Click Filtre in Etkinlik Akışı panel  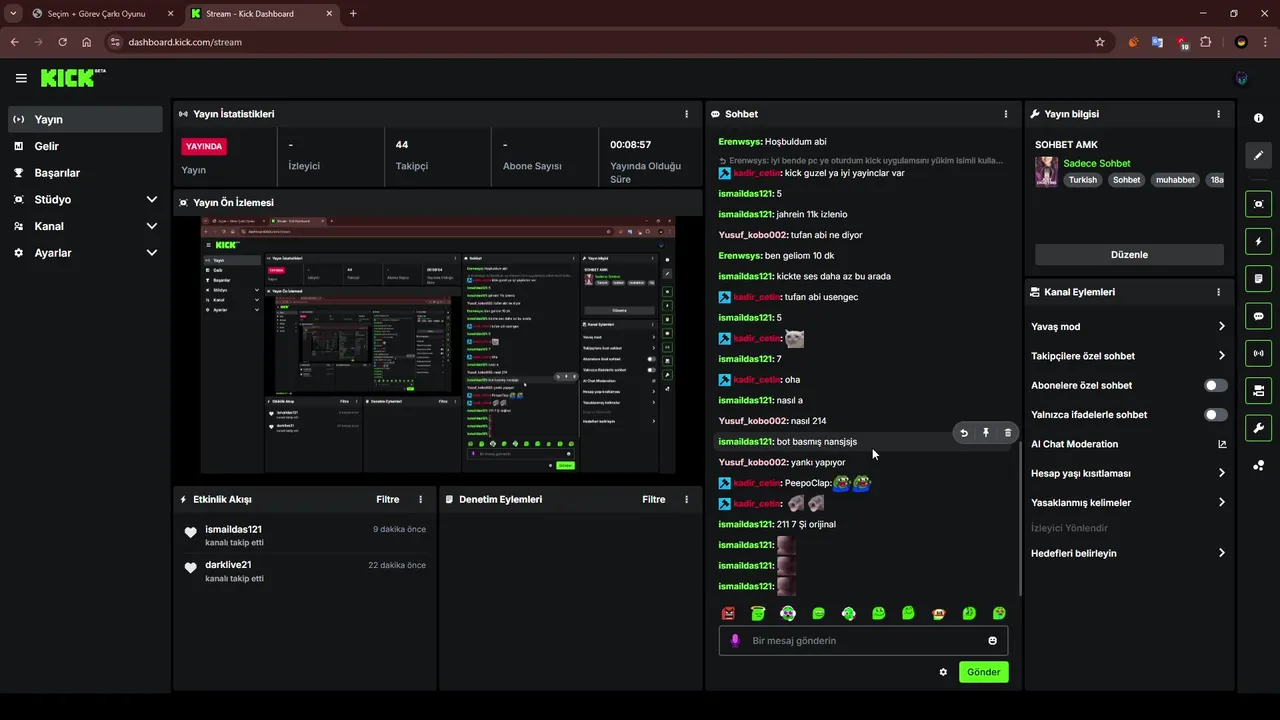point(388,499)
